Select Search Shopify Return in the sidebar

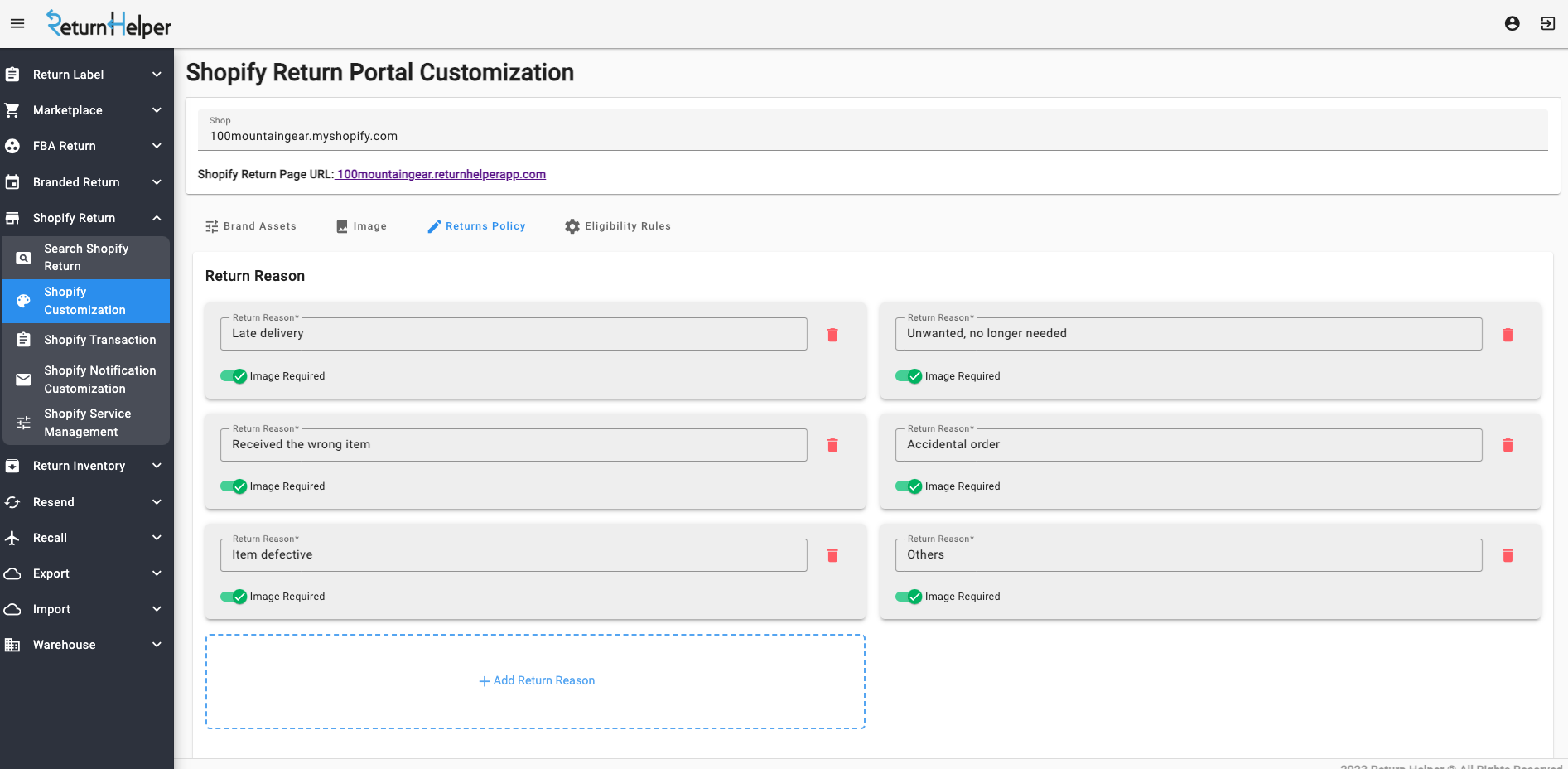point(86,257)
